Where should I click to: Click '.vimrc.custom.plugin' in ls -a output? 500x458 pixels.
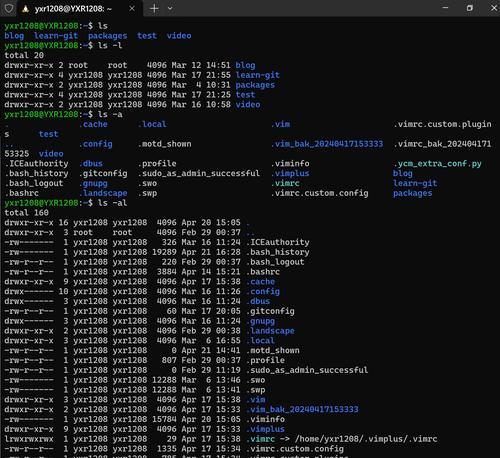click(x=442, y=124)
